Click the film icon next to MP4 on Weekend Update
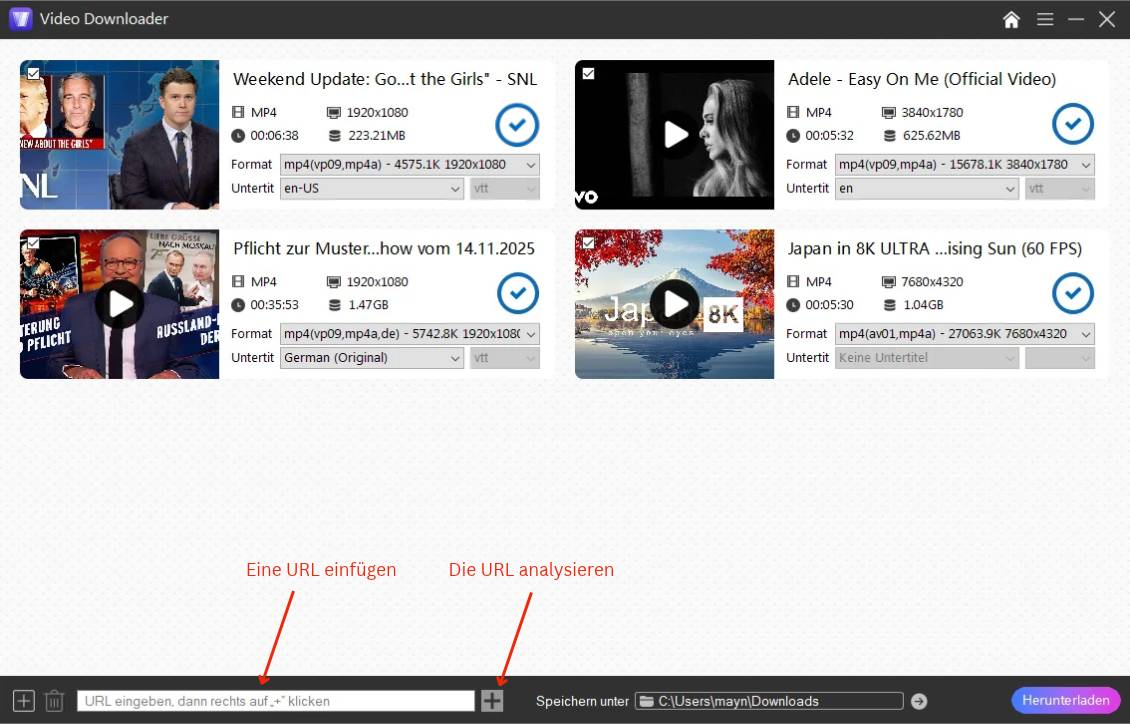Viewport: 1130px width, 724px height. 238,112
